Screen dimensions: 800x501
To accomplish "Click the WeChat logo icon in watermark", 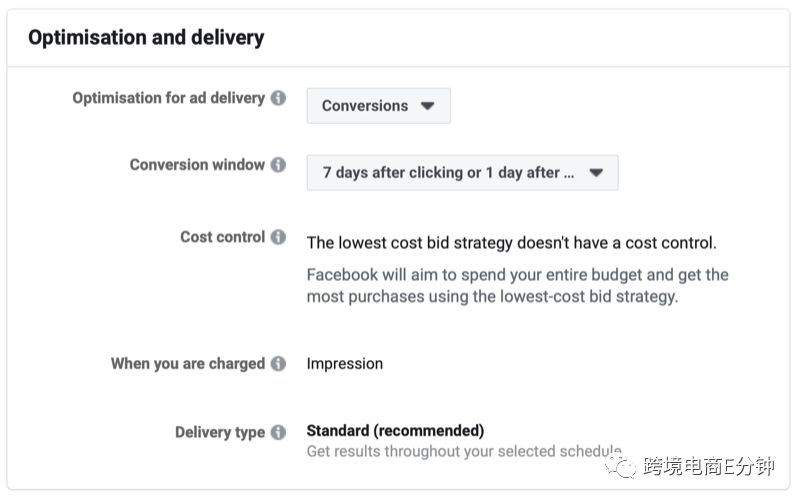I will click(621, 466).
